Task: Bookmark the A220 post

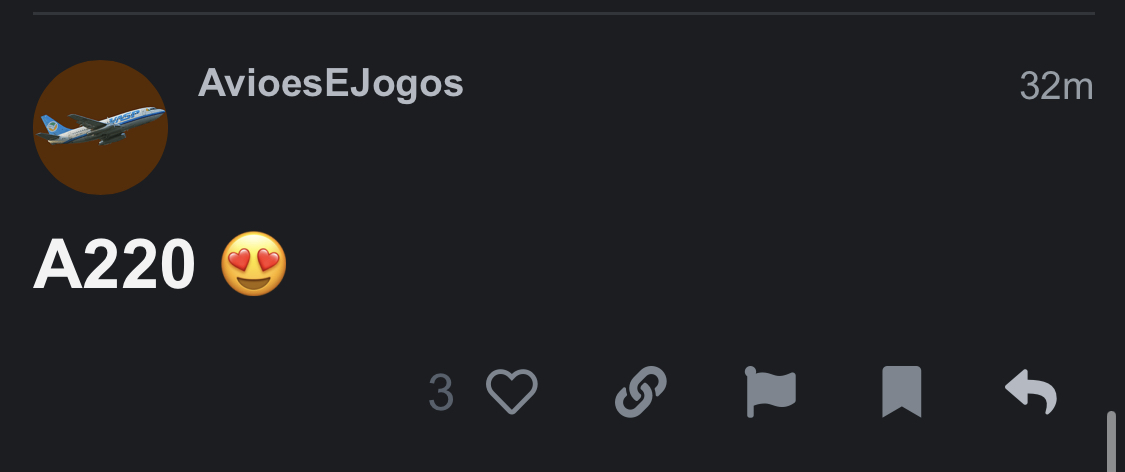Action: [x=901, y=392]
